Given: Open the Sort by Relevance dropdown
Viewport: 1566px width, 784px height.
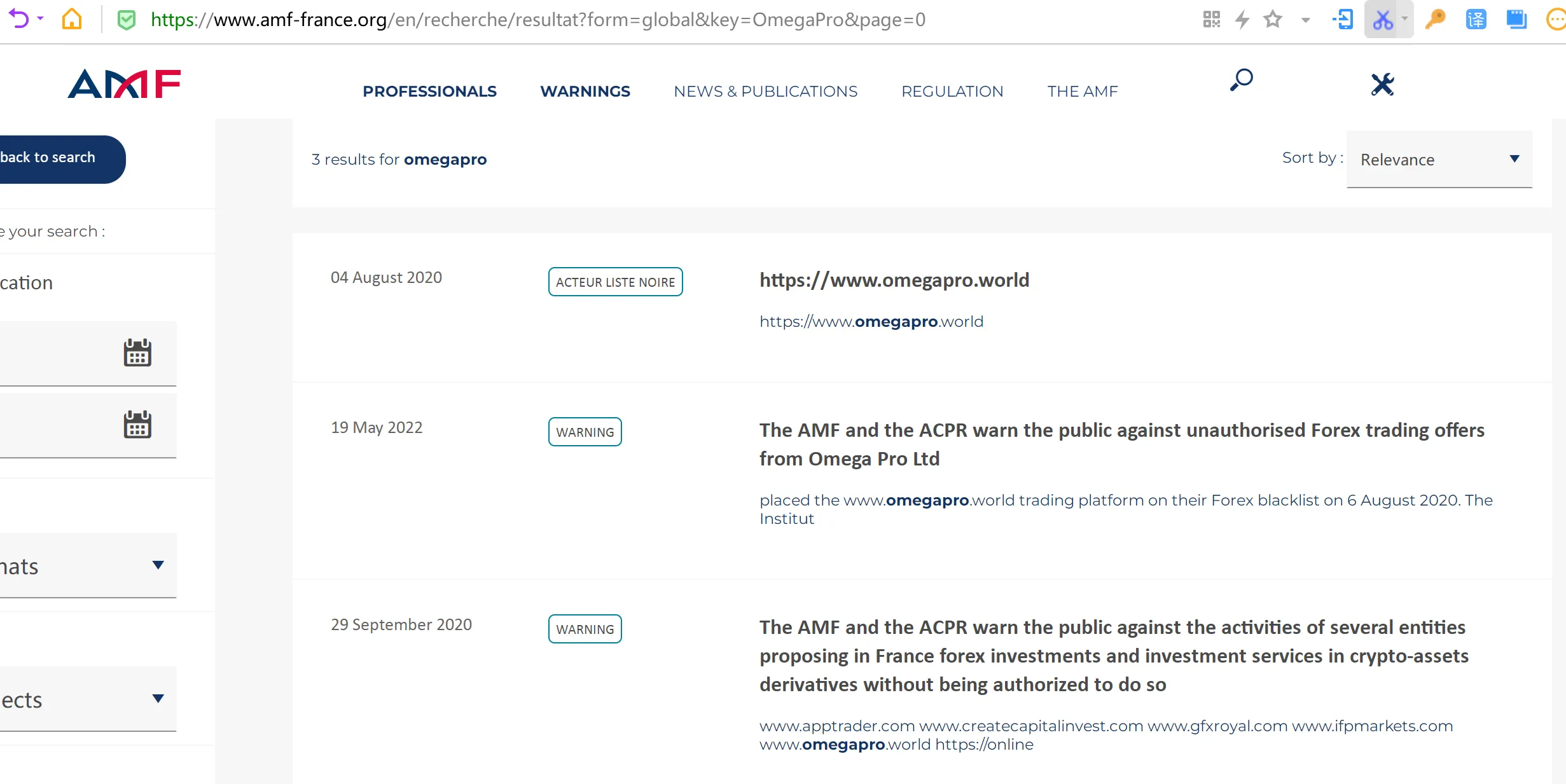Looking at the screenshot, I should click(x=1439, y=160).
